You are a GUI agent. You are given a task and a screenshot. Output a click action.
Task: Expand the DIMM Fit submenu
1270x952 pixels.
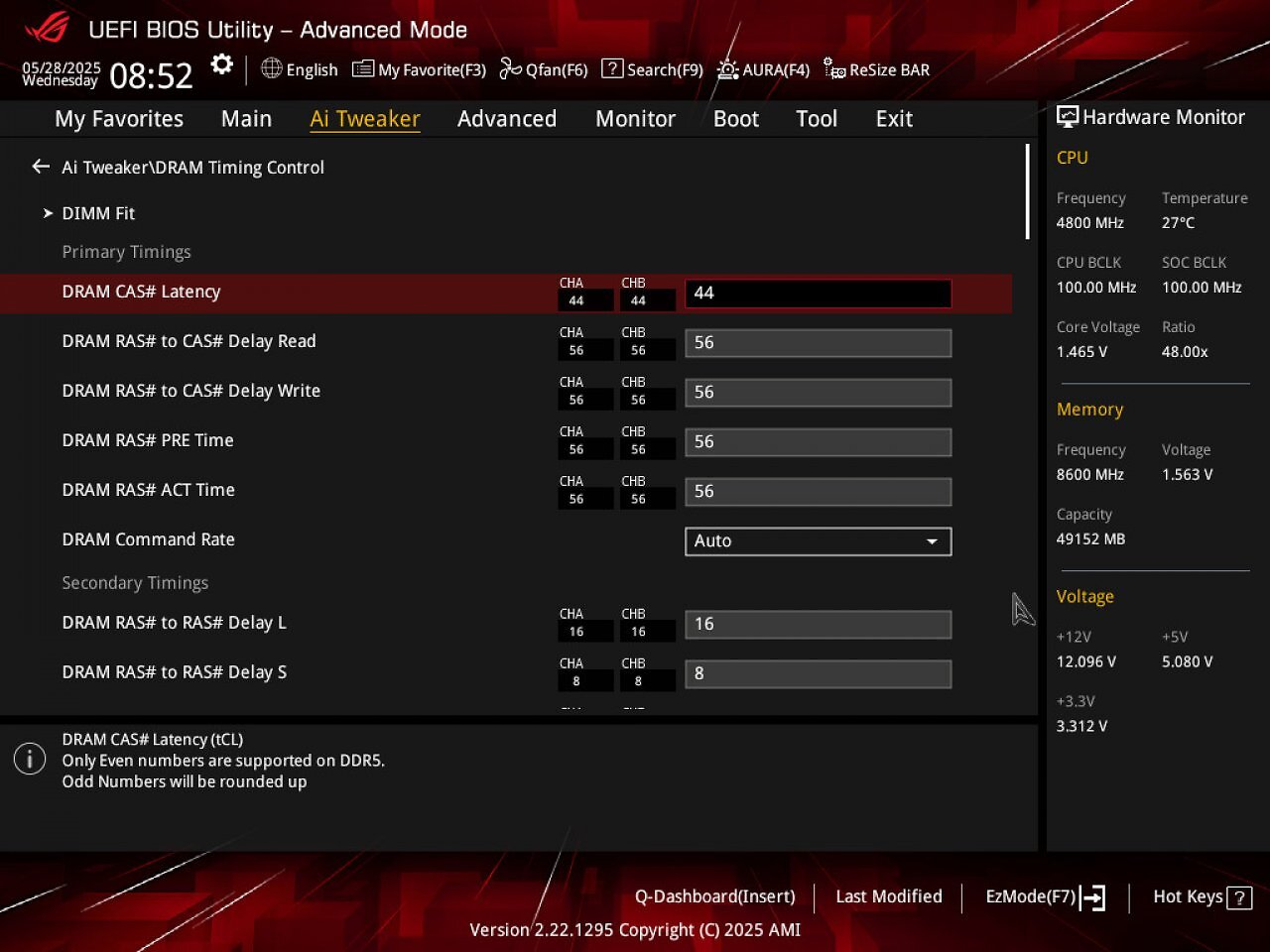pyautogui.click(x=97, y=213)
